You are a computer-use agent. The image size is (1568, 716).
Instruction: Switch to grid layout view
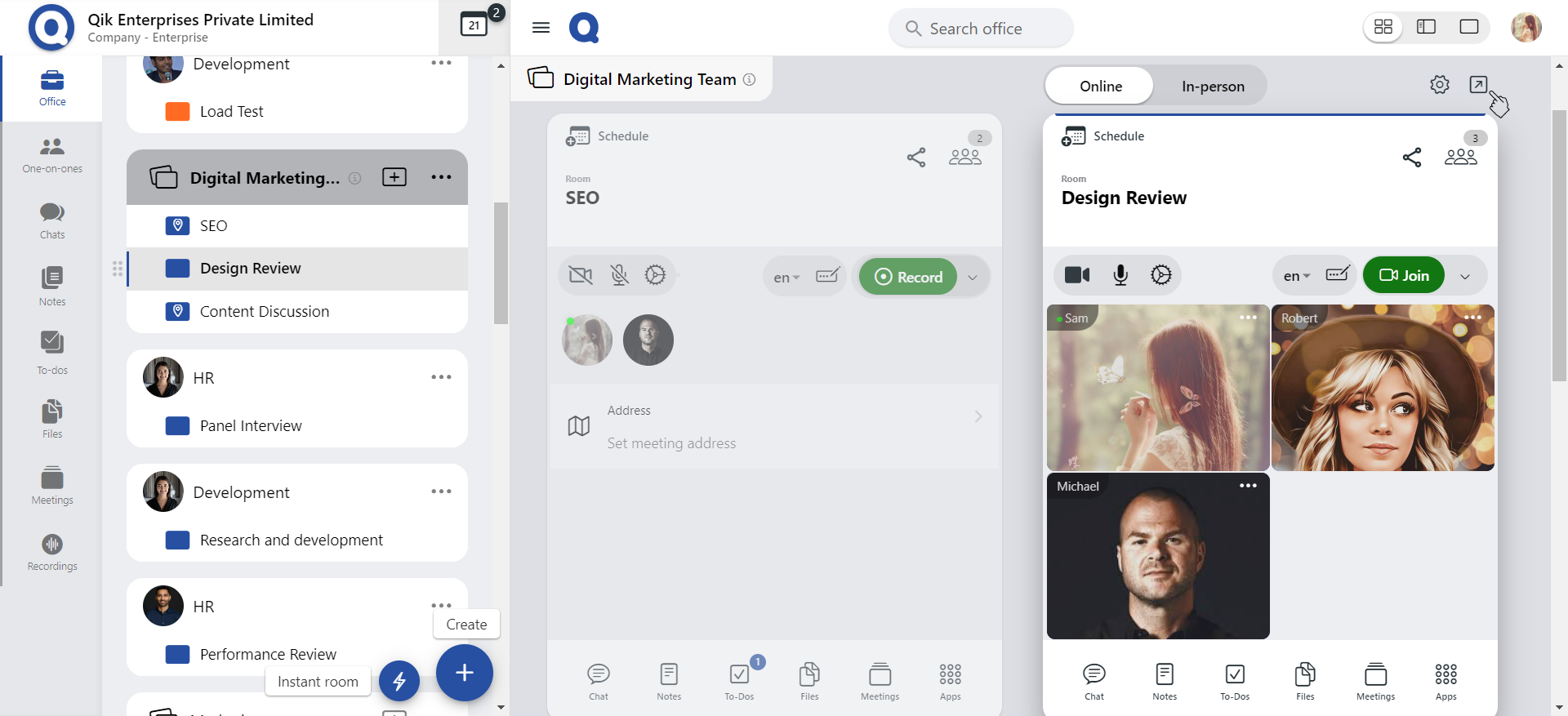1383,27
